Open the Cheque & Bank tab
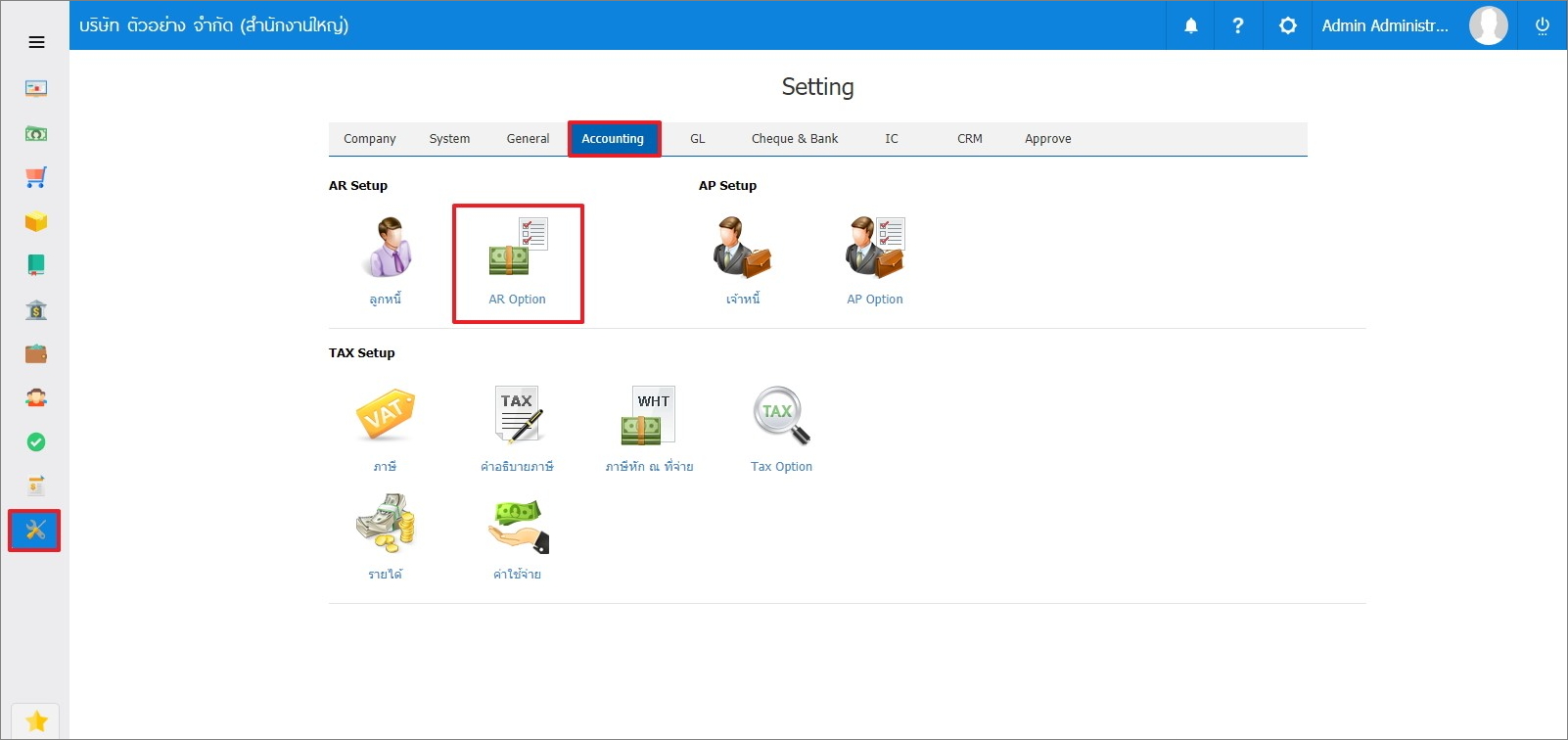The image size is (1568, 740). click(x=795, y=139)
